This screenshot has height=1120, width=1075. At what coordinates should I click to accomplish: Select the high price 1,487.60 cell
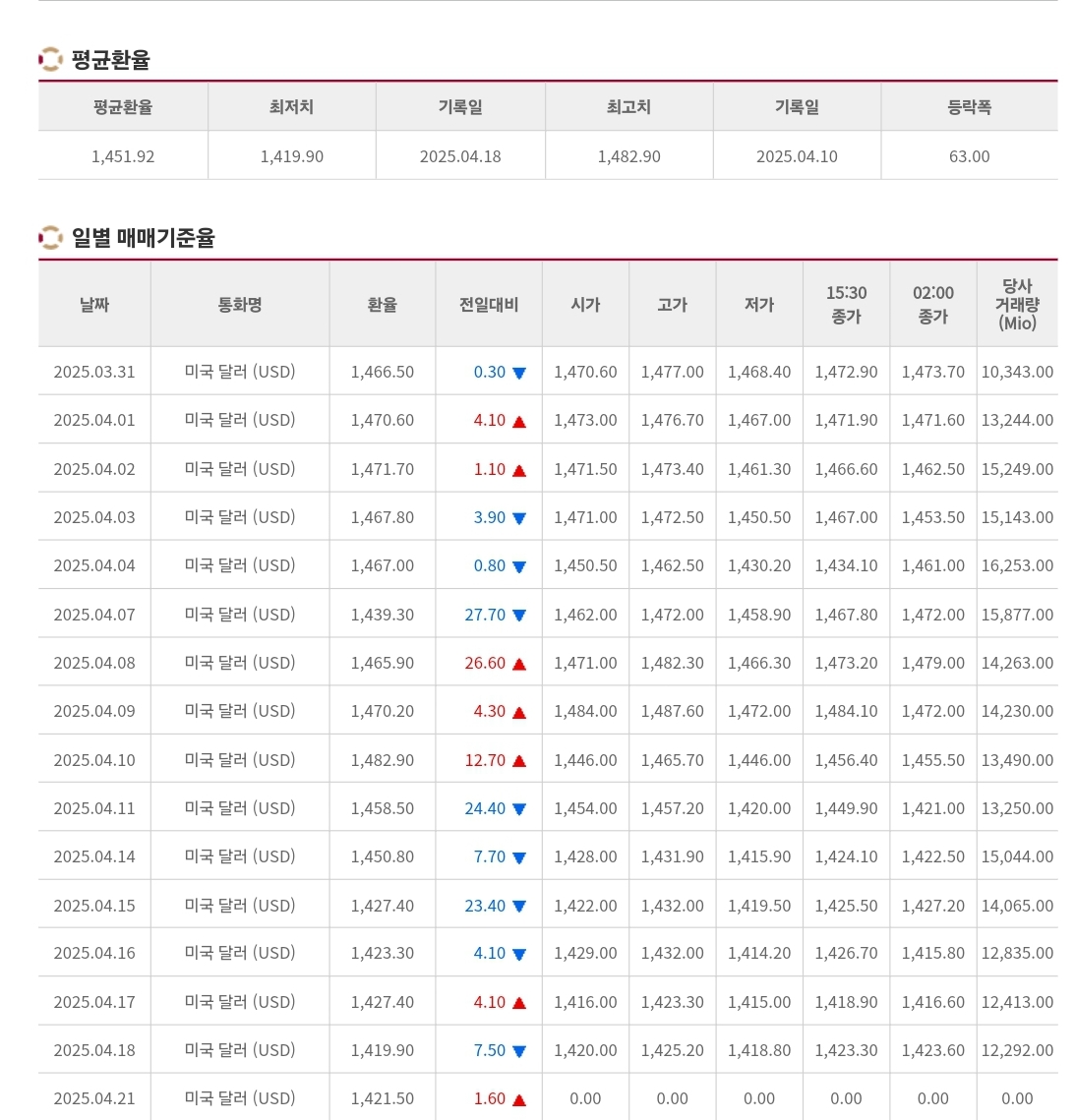click(672, 711)
